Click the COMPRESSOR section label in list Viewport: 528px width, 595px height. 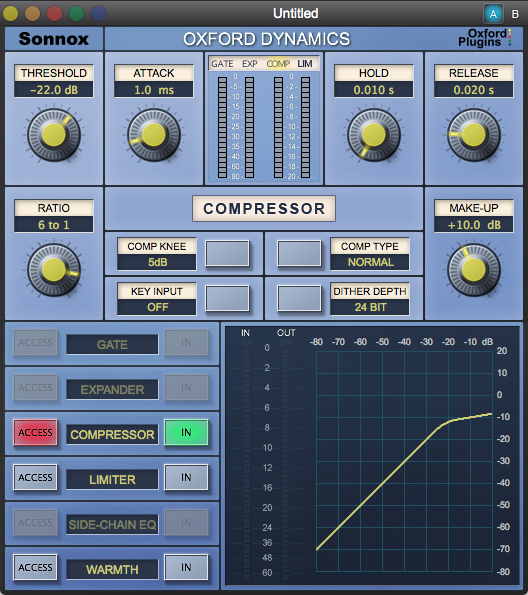pos(112,434)
